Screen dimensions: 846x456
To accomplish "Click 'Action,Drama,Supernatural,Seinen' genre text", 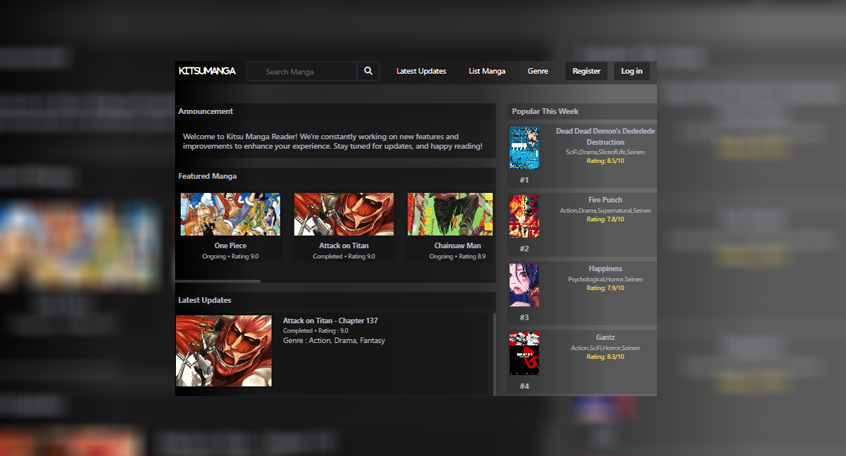I will point(605,210).
